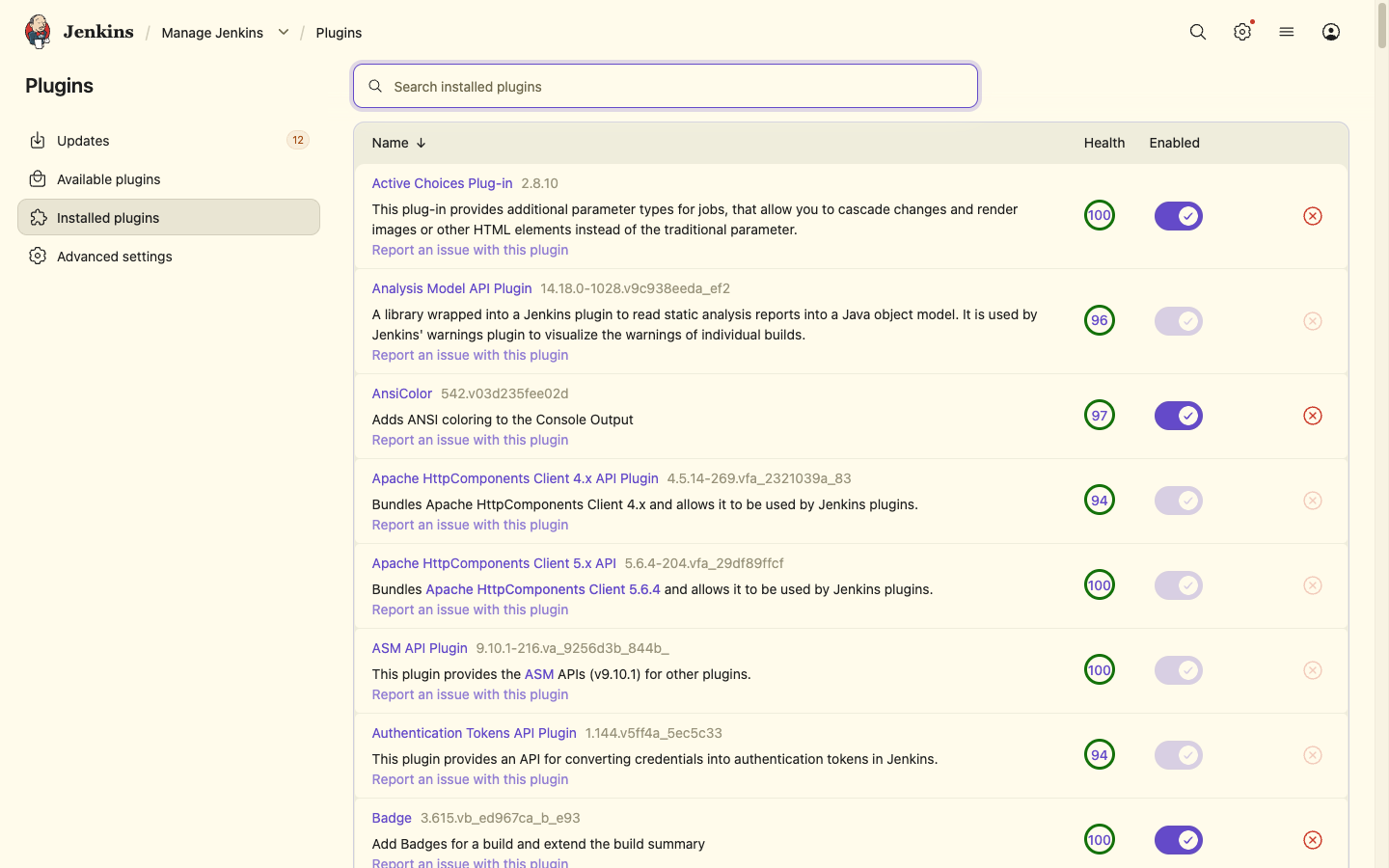View health score 100 of Active Choices
Viewport: 1389px width, 868px height.
(x=1100, y=215)
